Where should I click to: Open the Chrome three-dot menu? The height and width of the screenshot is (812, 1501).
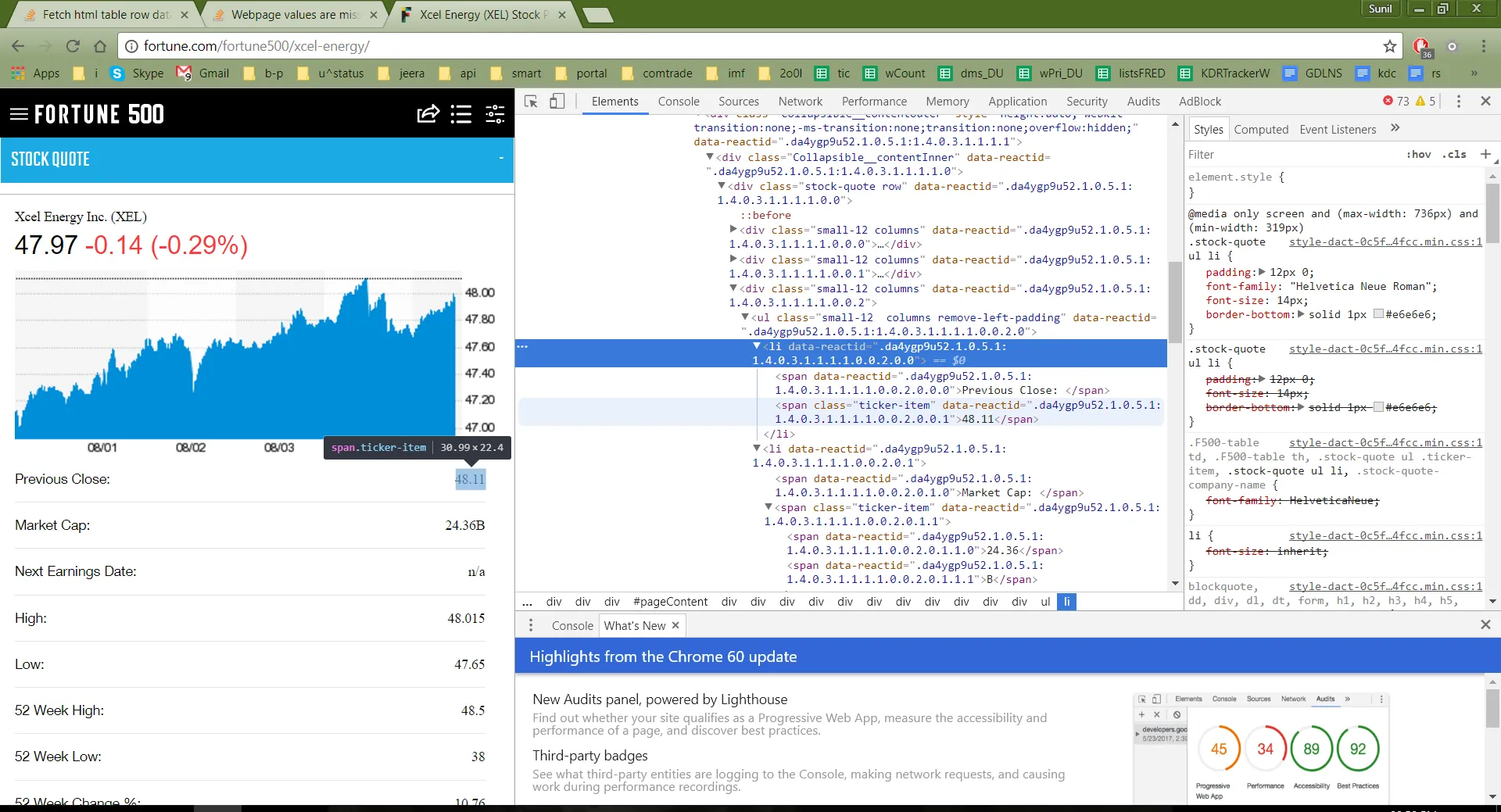1483,46
